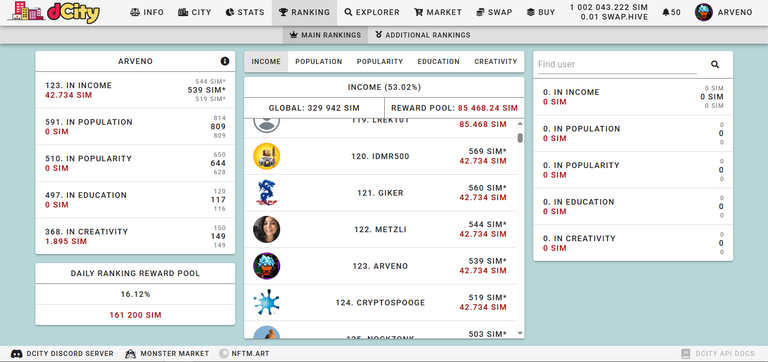Click the NFTM.ART icon in footer
Image resolution: width=768 pixels, height=362 pixels.
223,354
